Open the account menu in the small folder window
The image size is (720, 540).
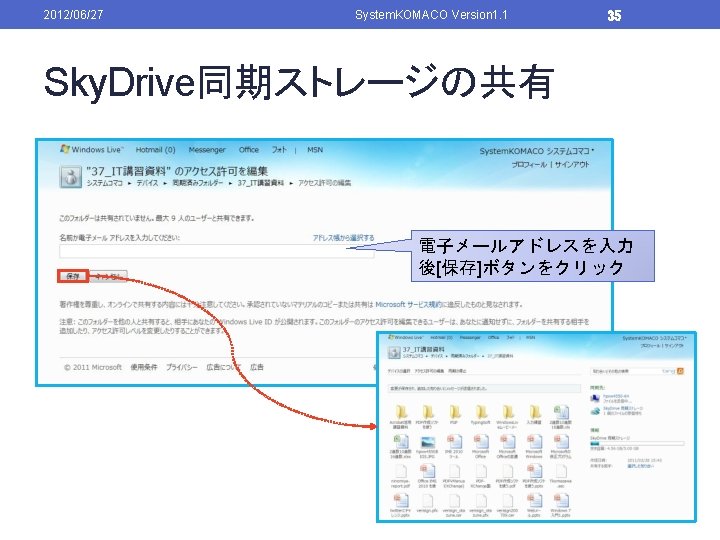pyautogui.click(x=654, y=338)
